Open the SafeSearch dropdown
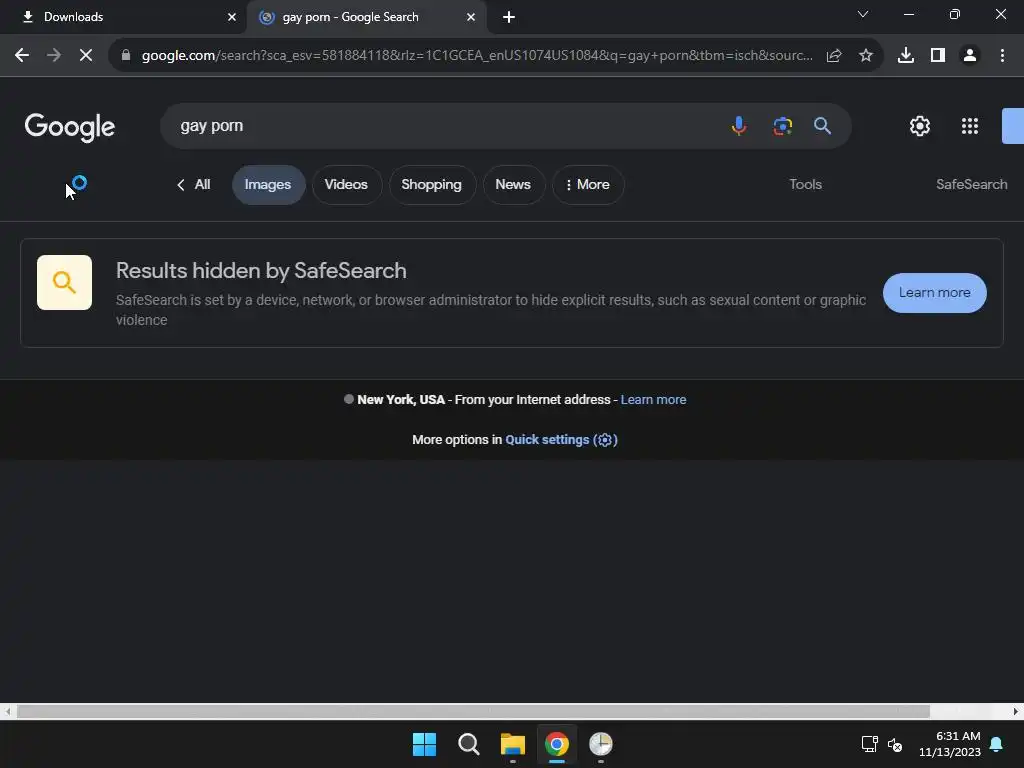1024x768 pixels. click(x=971, y=185)
